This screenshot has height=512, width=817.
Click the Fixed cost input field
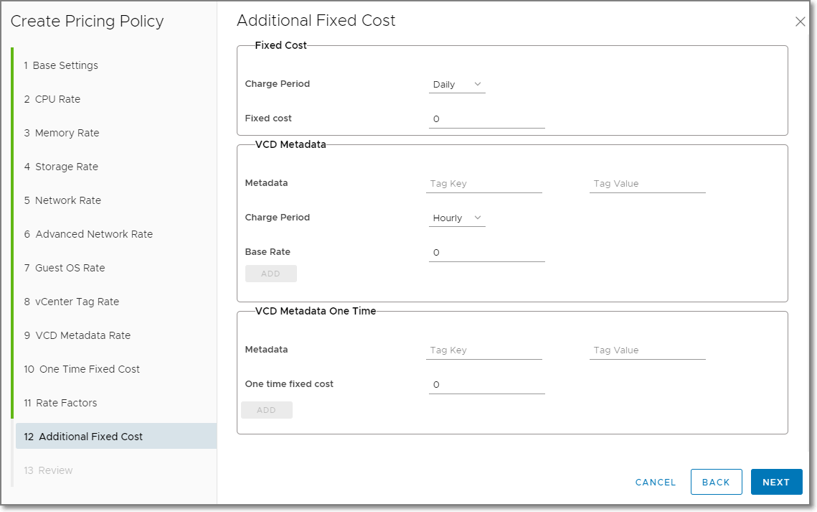pyautogui.click(x=486, y=119)
